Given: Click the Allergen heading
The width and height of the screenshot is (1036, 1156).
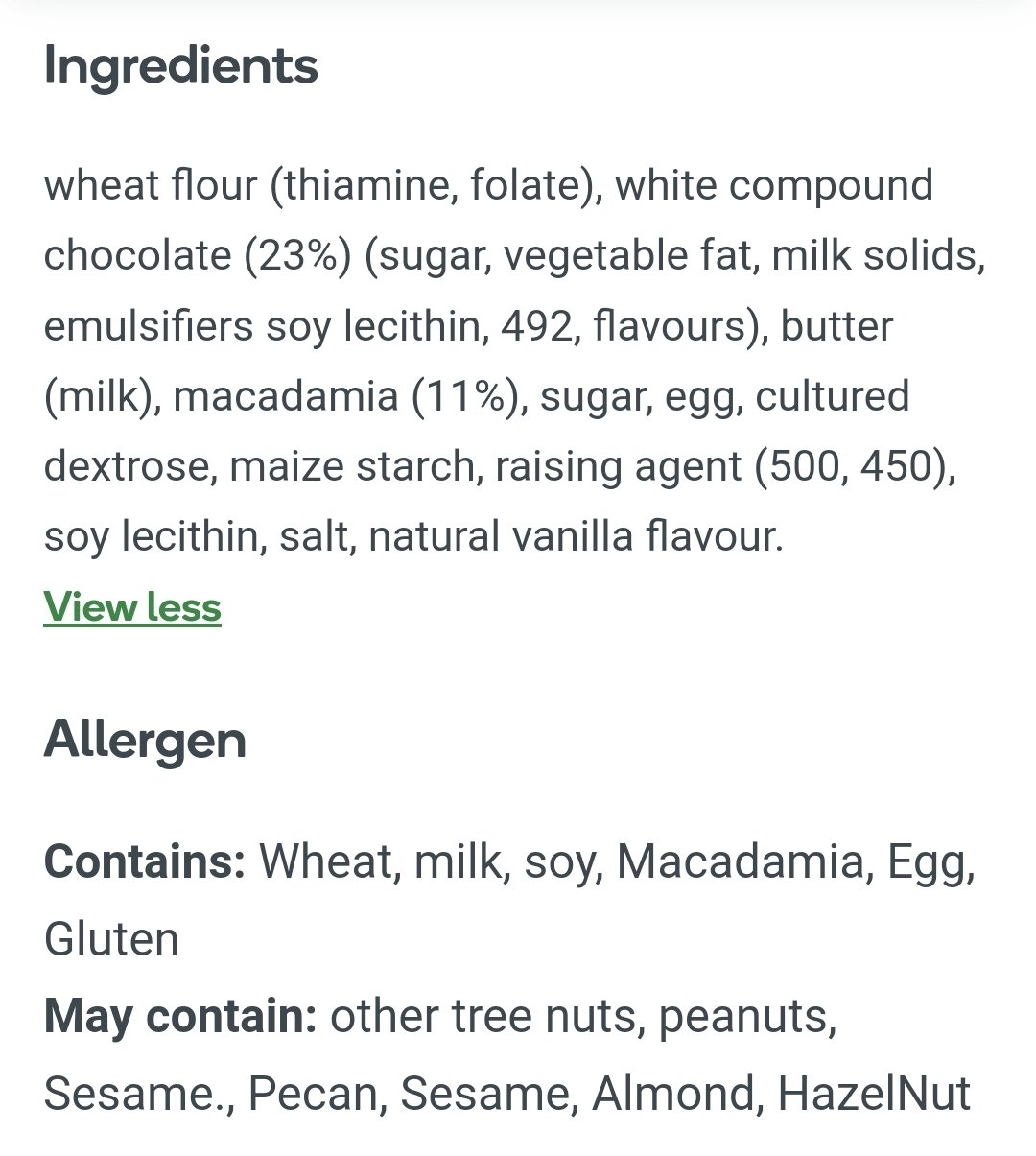Looking at the screenshot, I should pyautogui.click(x=145, y=741).
